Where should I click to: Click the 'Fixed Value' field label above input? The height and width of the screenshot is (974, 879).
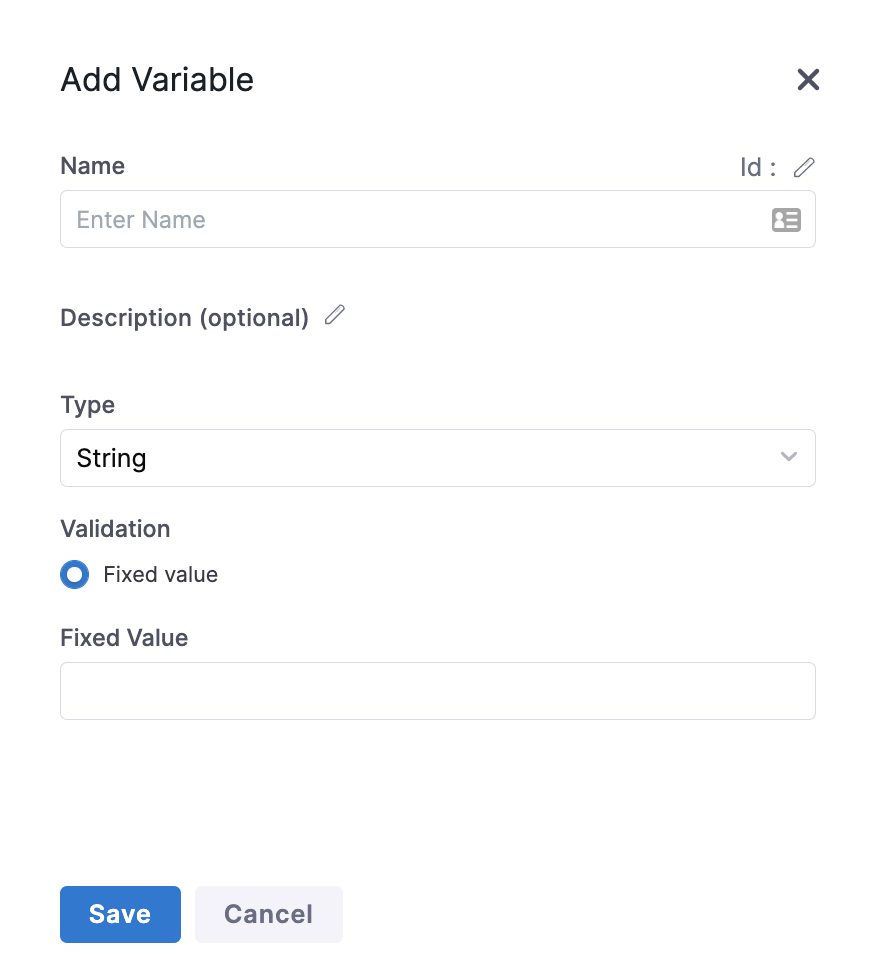coord(124,638)
